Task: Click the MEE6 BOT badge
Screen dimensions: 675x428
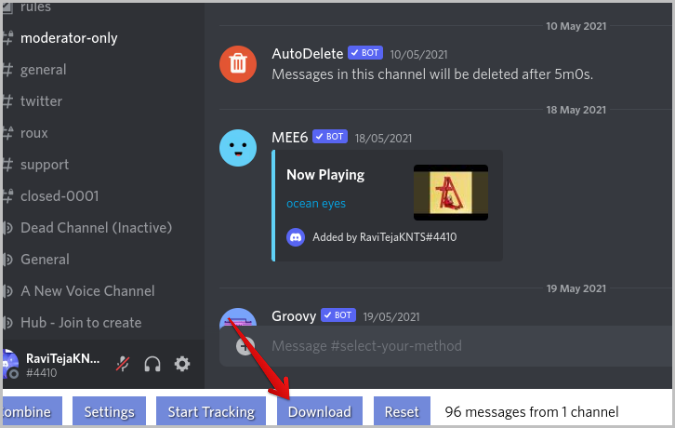Action: (x=330, y=136)
